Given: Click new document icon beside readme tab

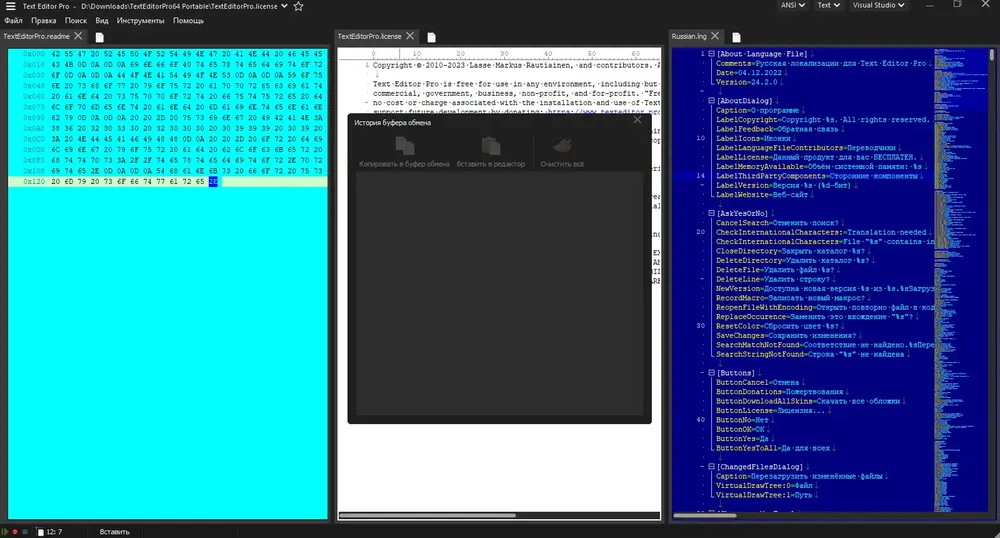Looking at the screenshot, I should coord(99,37).
